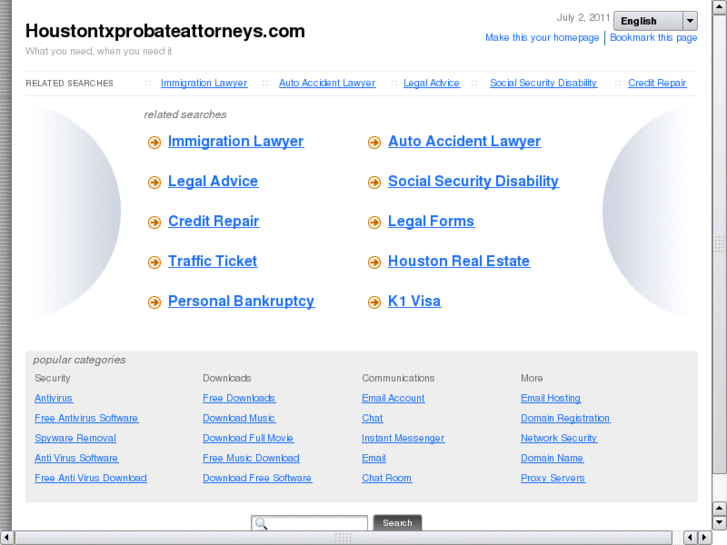
Task: Focus the search text field
Action: 309,523
